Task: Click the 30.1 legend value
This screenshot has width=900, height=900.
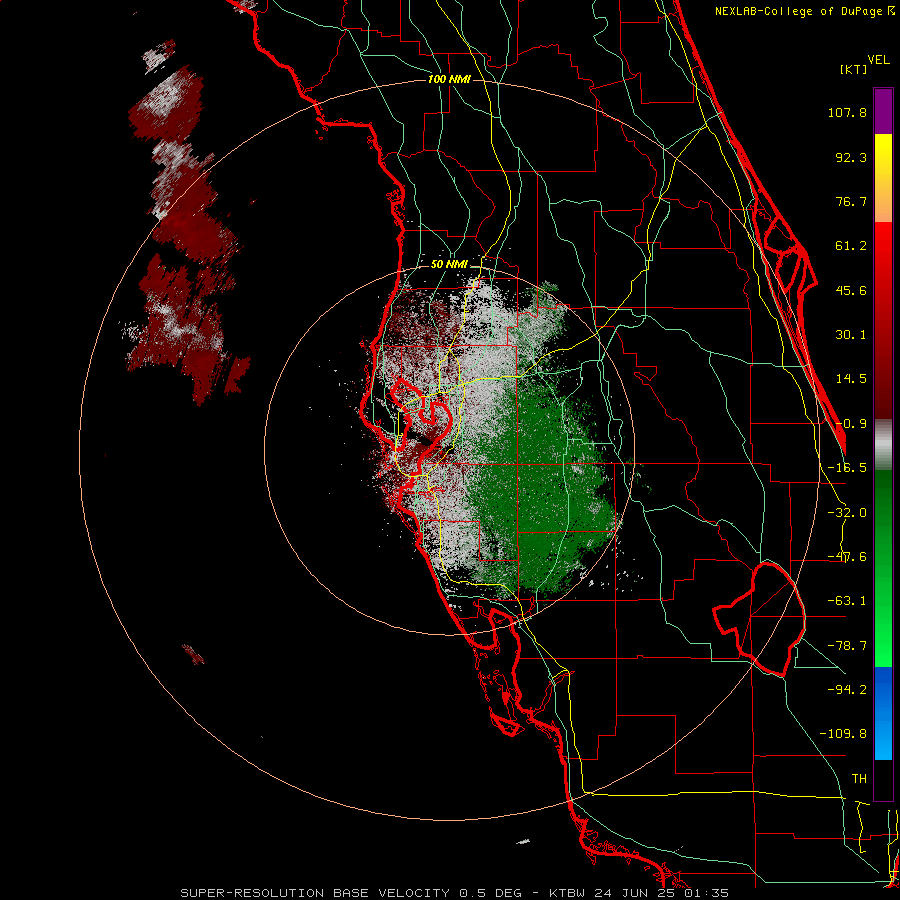Action: click(x=851, y=335)
